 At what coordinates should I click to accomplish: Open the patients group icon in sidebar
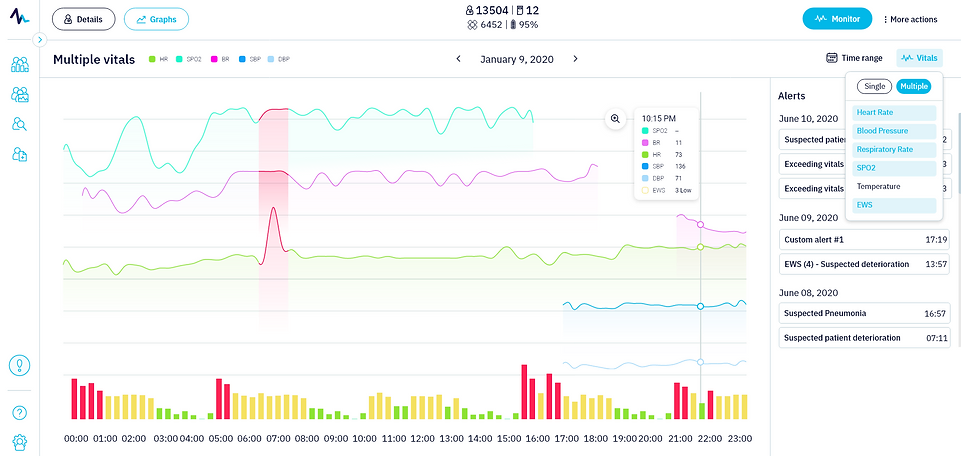pyautogui.click(x=20, y=64)
